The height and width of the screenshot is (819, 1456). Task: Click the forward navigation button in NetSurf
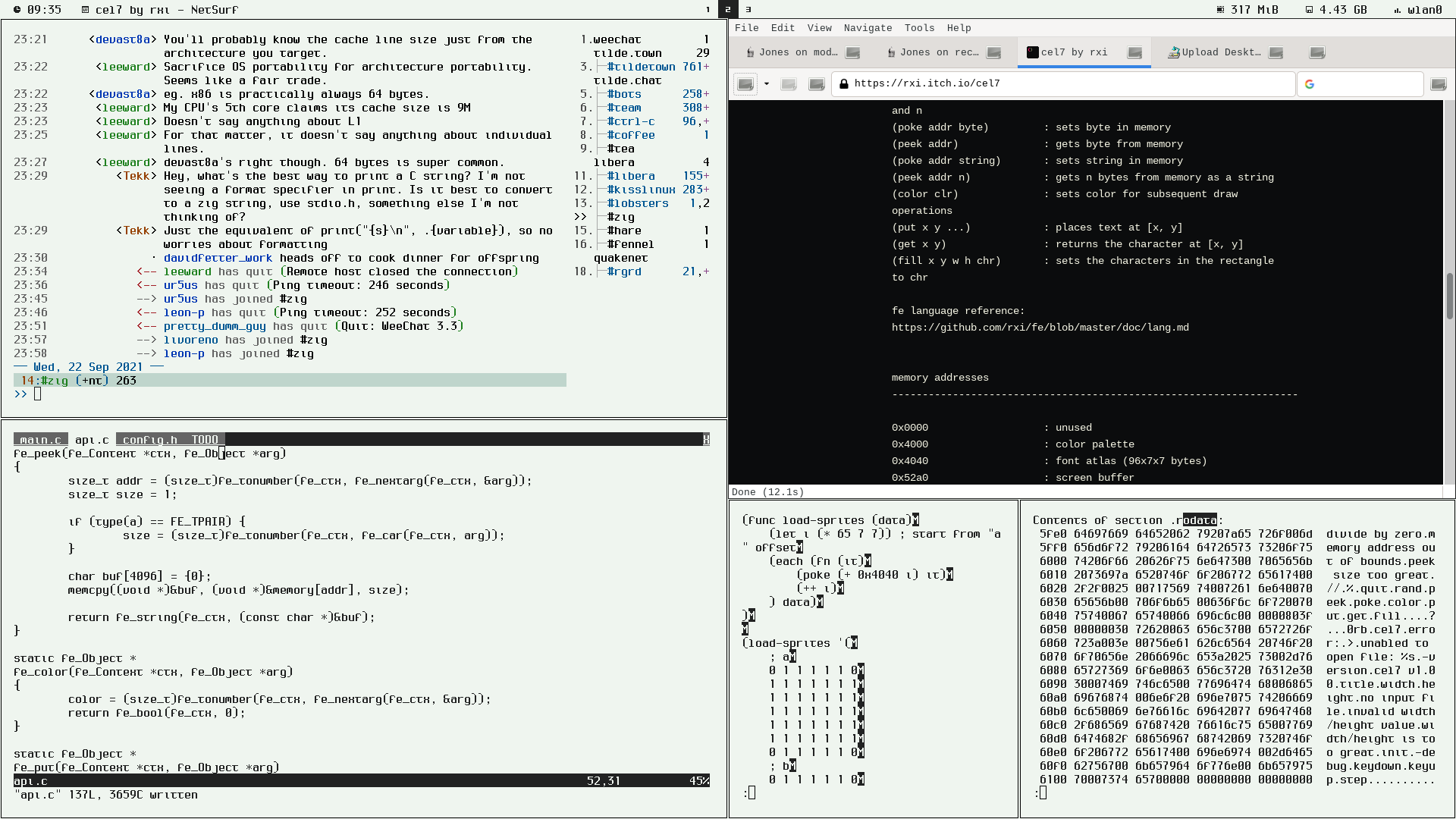789,84
